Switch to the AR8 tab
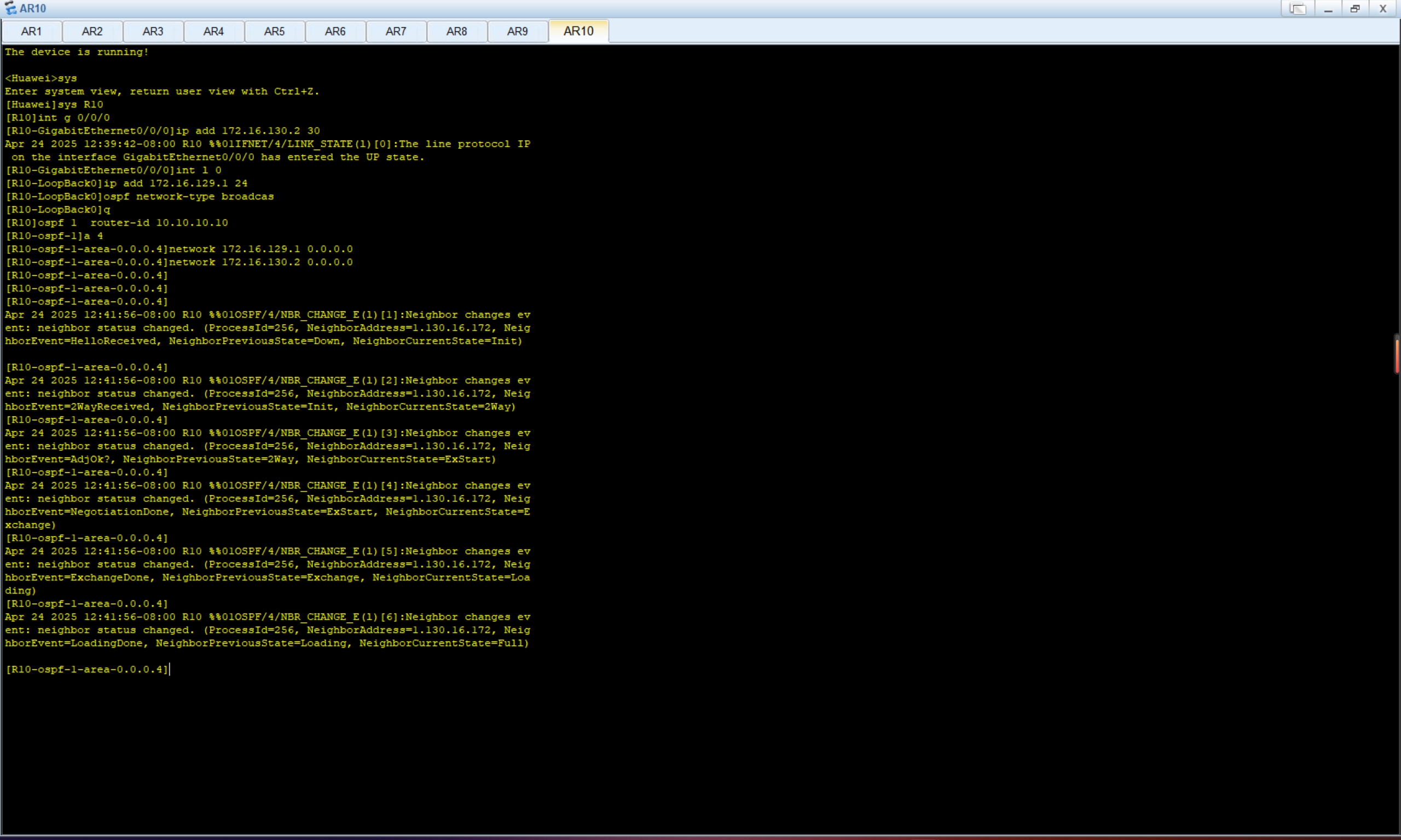This screenshot has width=1401, height=840. pyautogui.click(x=457, y=32)
